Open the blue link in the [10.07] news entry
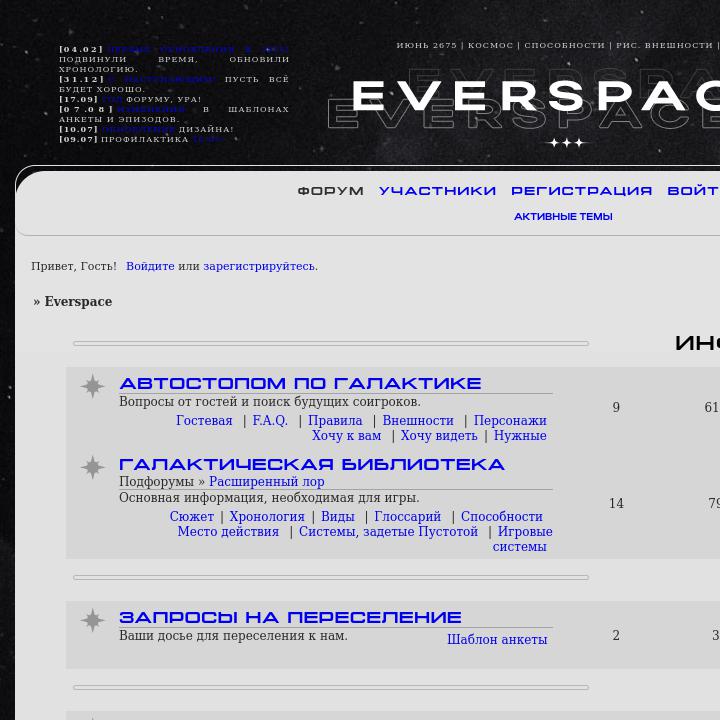Image resolution: width=720 pixels, height=720 pixels. coord(139,129)
